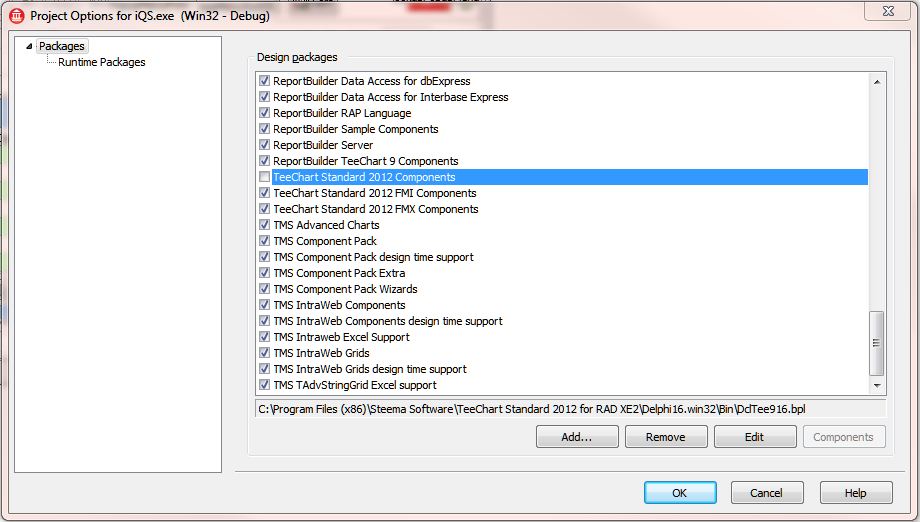920x522 pixels.
Task: Uncheck ReportBuilder Sample Components checkbox
Action: pos(265,129)
